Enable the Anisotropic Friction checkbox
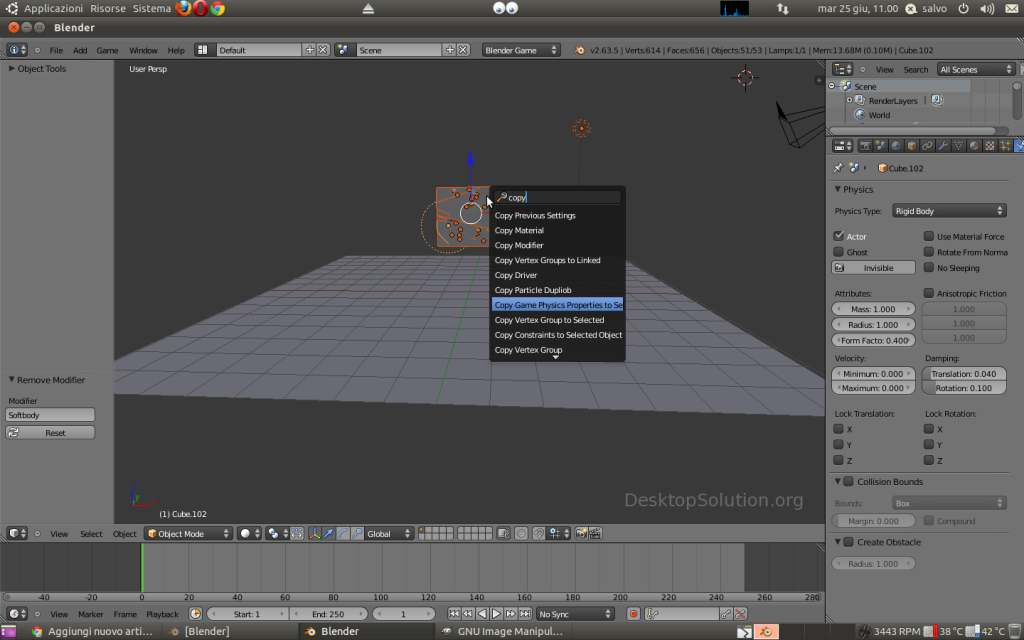The image size is (1024, 640). pyautogui.click(x=929, y=294)
